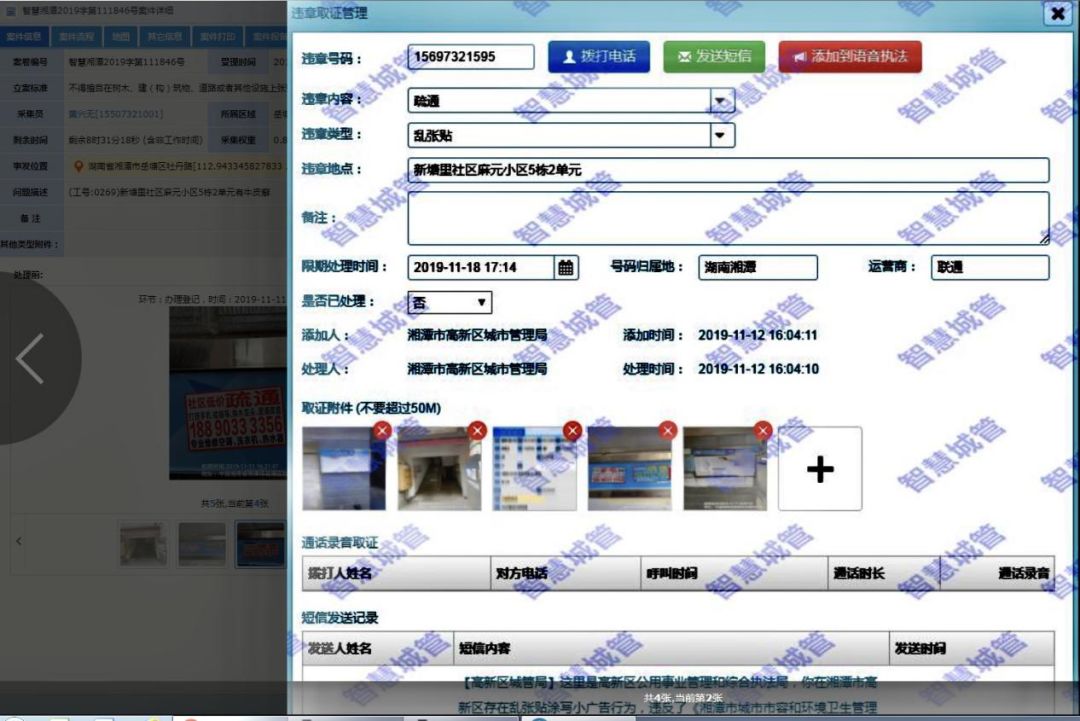Open the table screenshot attachment thumbnail

(534, 469)
